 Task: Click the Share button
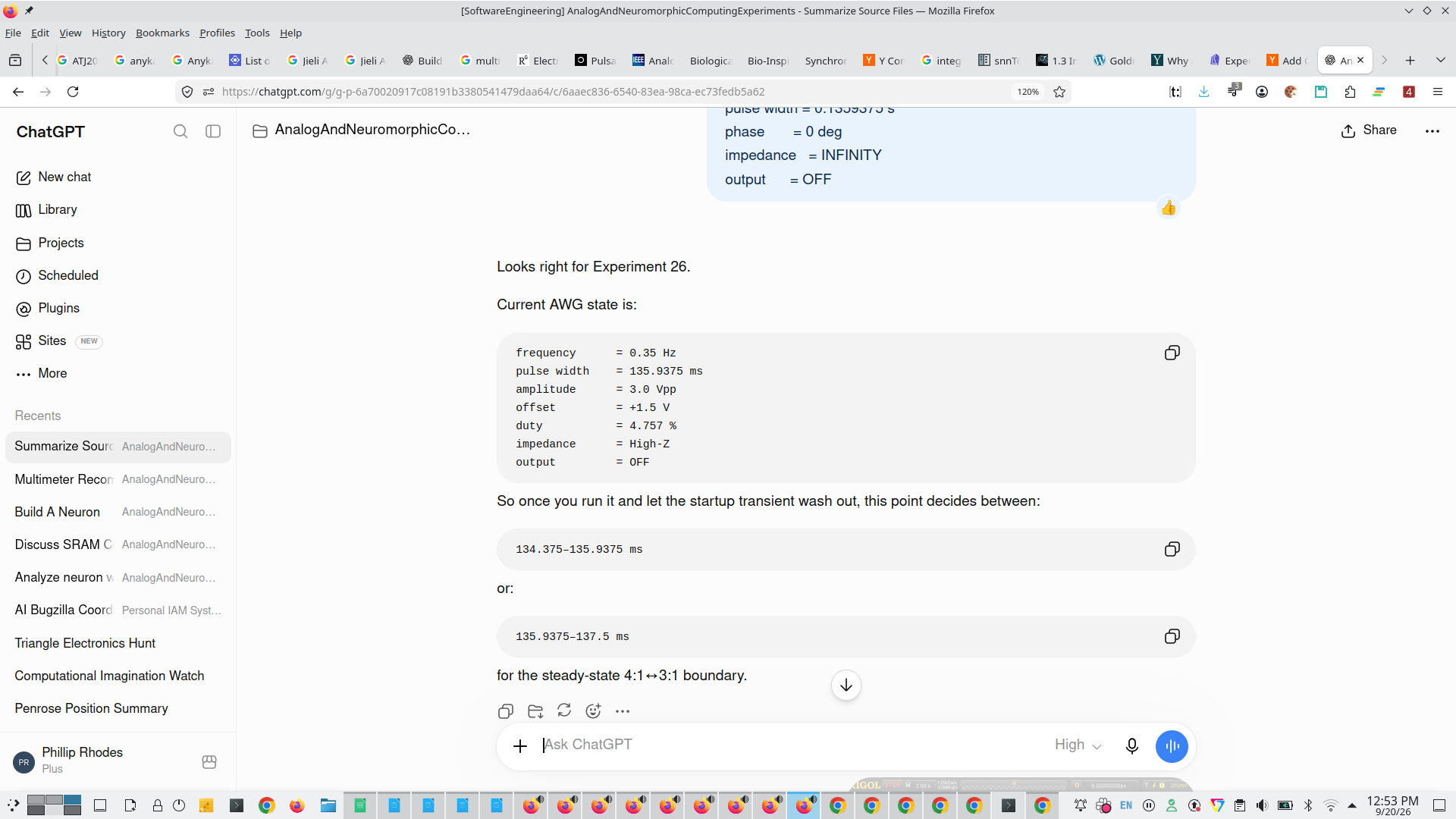click(x=1369, y=130)
